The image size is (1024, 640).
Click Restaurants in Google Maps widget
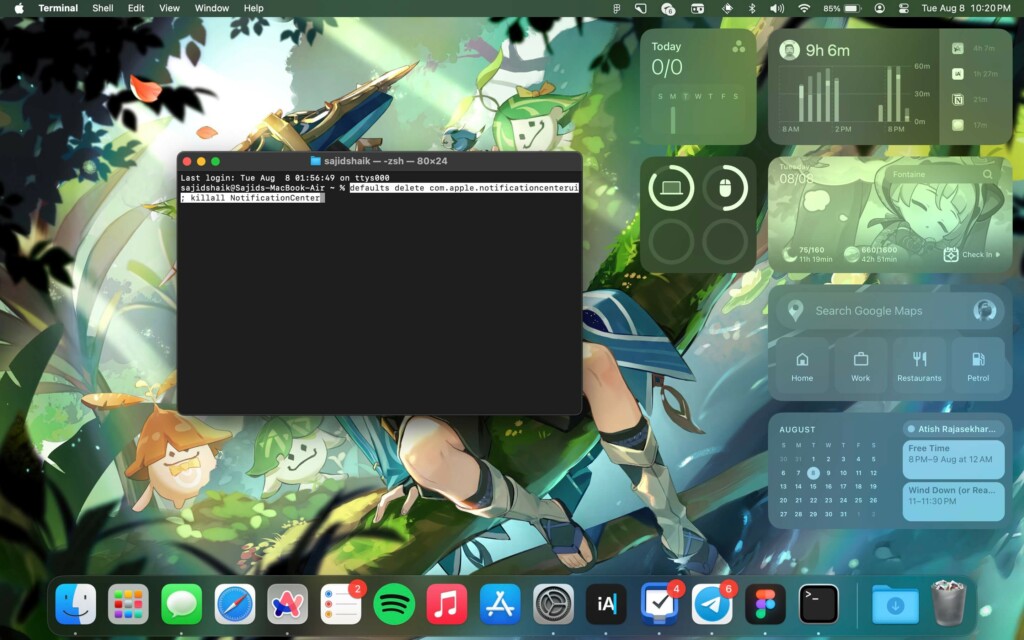click(x=919, y=365)
